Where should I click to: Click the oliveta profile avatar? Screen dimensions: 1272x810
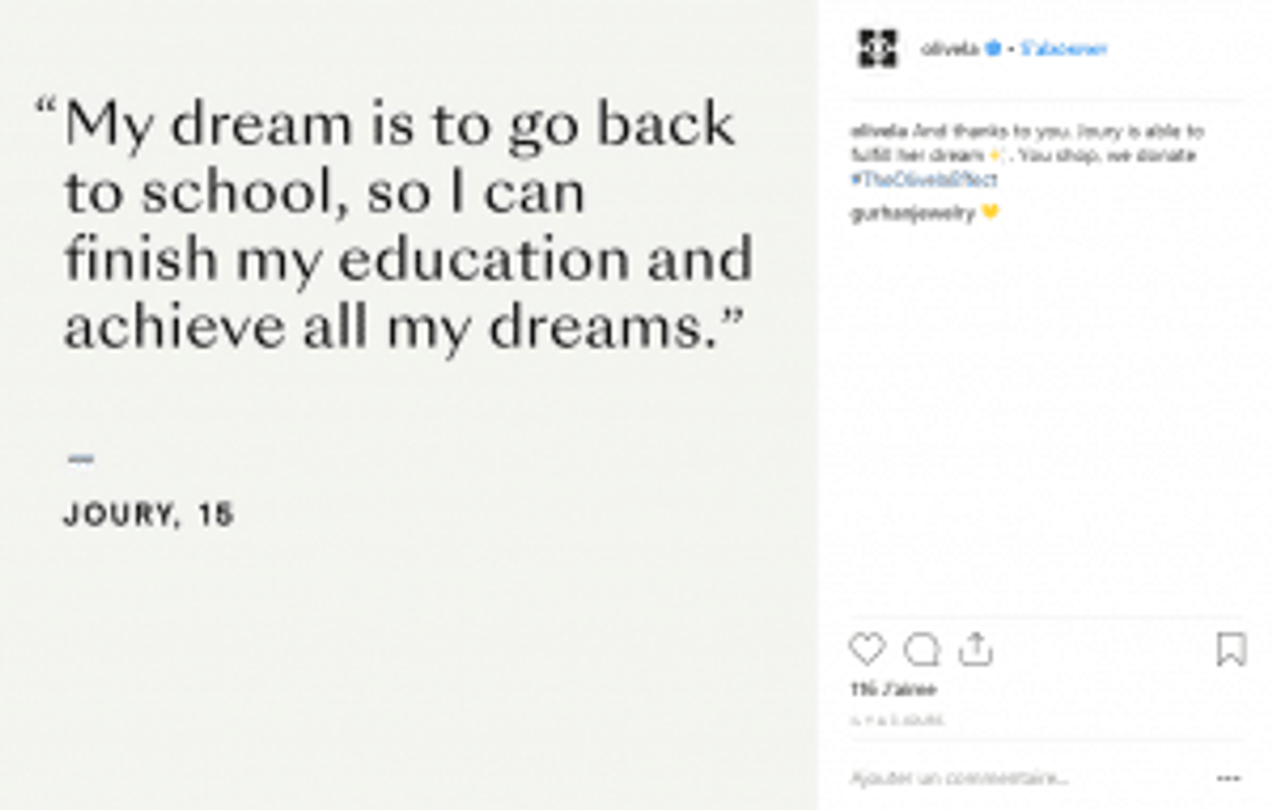point(877,48)
